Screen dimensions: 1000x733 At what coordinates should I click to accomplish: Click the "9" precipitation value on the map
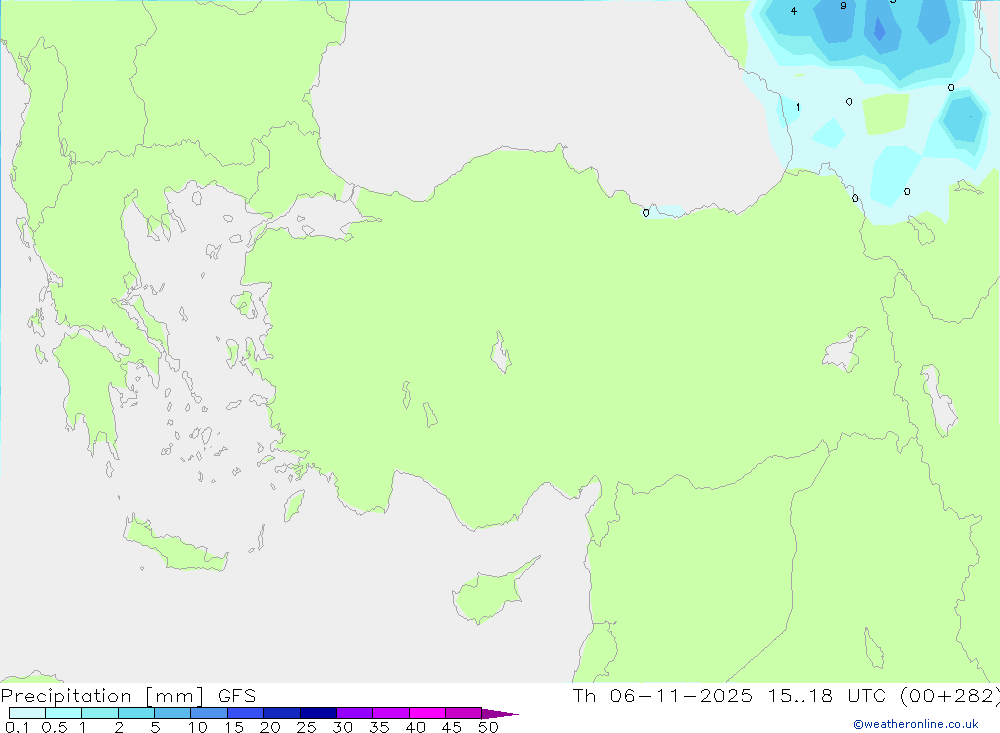coord(843,6)
